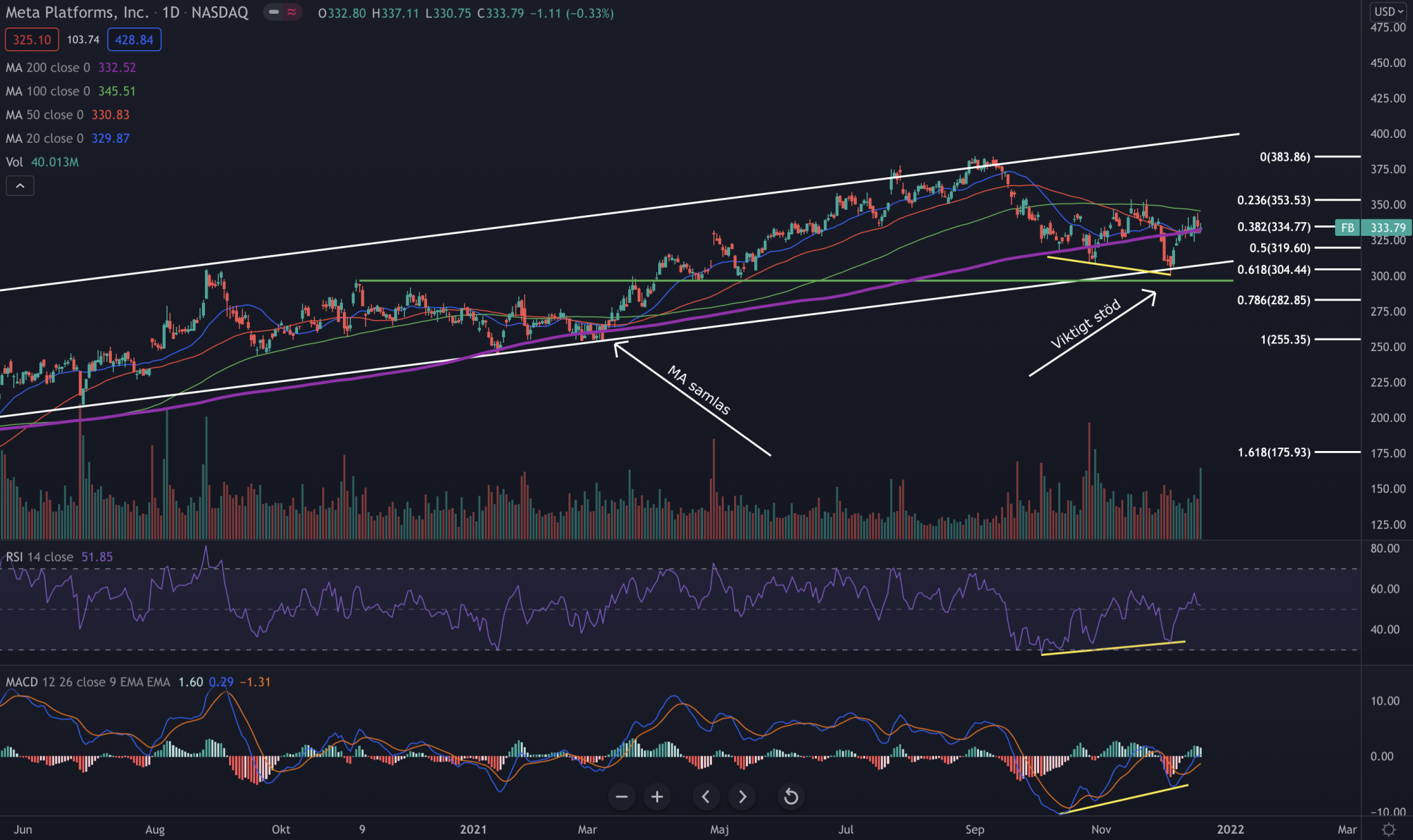Click the red wavy lines status icon

pyautogui.click(x=292, y=12)
